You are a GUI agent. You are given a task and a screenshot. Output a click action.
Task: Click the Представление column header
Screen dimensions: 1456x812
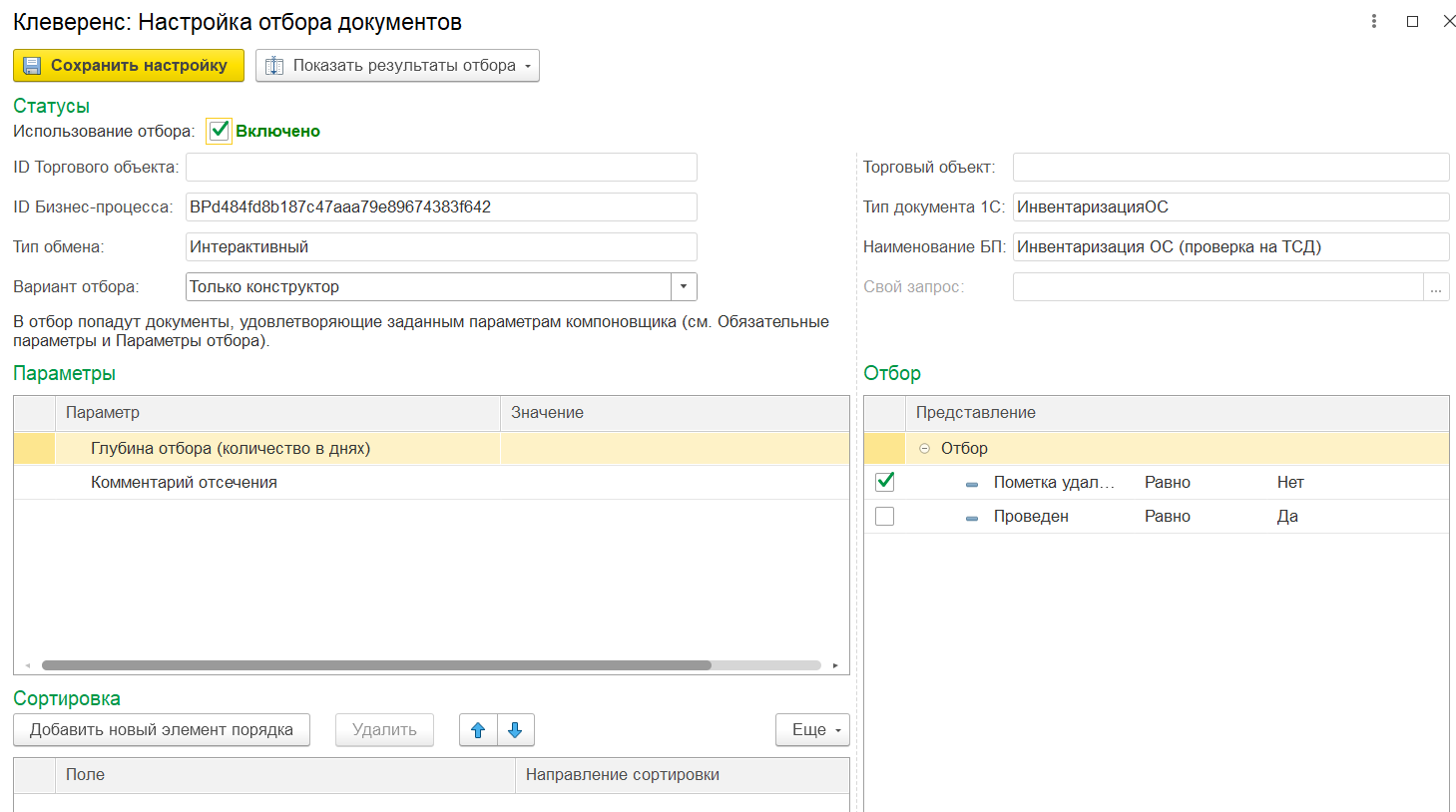tap(1177, 413)
